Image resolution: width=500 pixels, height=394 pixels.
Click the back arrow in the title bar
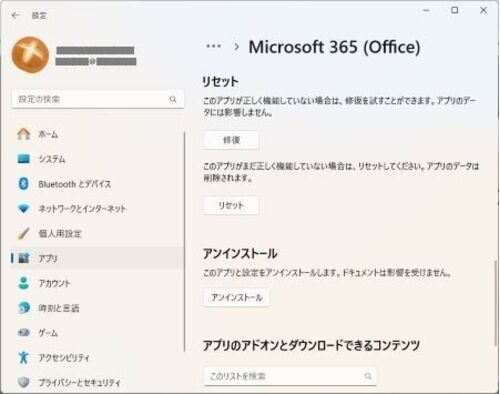point(16,15)
